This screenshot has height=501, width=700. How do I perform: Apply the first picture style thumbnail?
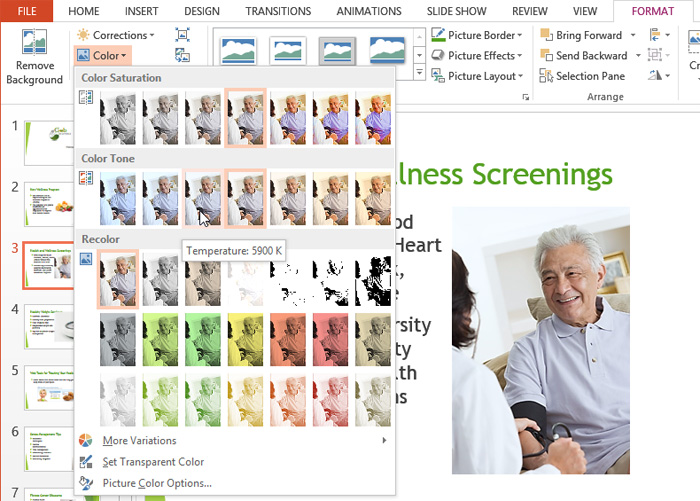[238, 51]
